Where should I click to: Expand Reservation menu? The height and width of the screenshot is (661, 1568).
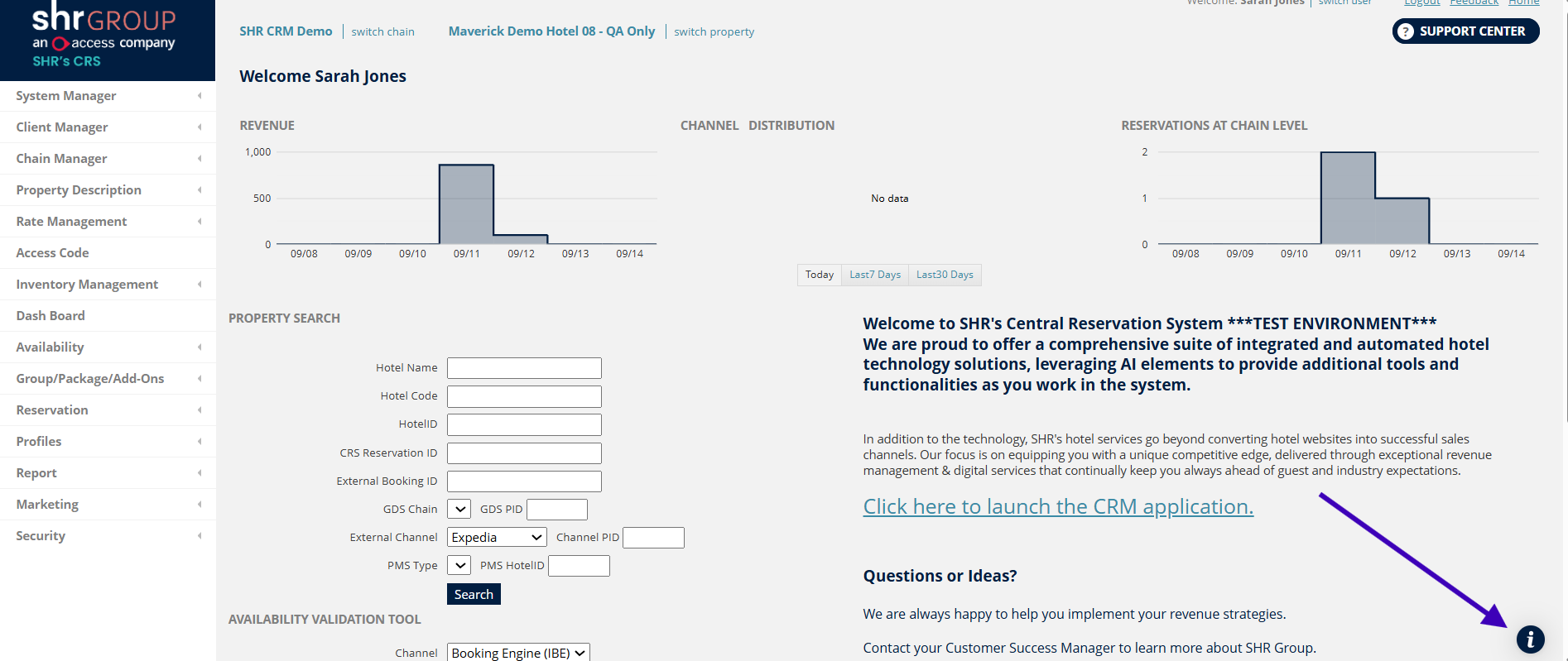click(x=108, y=410)
